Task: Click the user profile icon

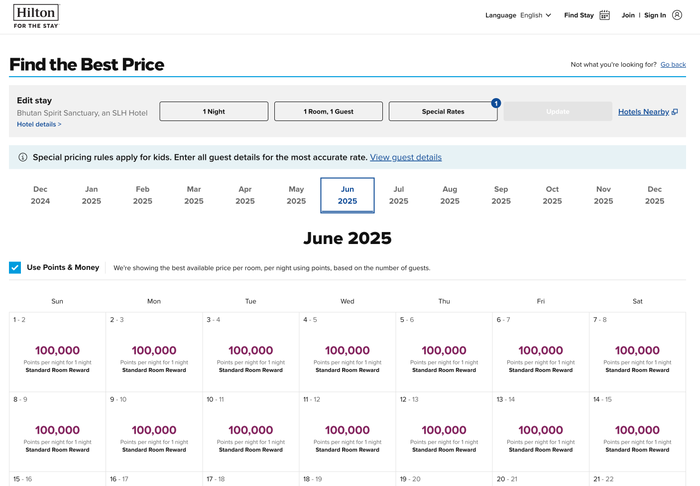Action: [x=677, y=15]
